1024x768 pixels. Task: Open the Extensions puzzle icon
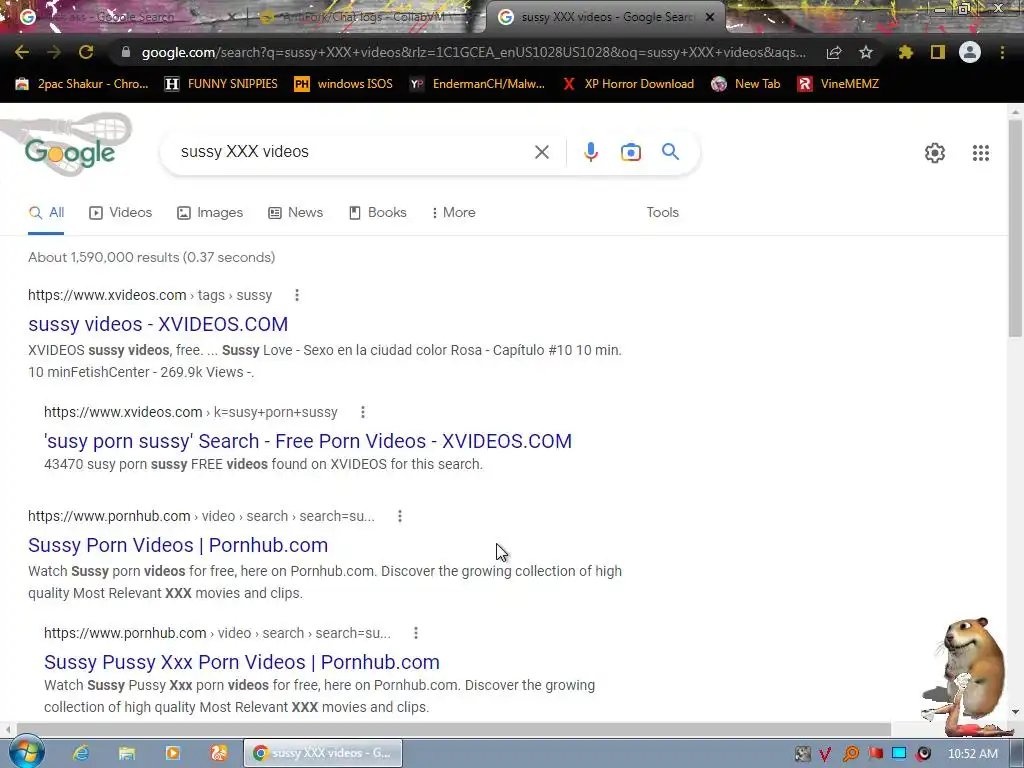pos(906,52)
